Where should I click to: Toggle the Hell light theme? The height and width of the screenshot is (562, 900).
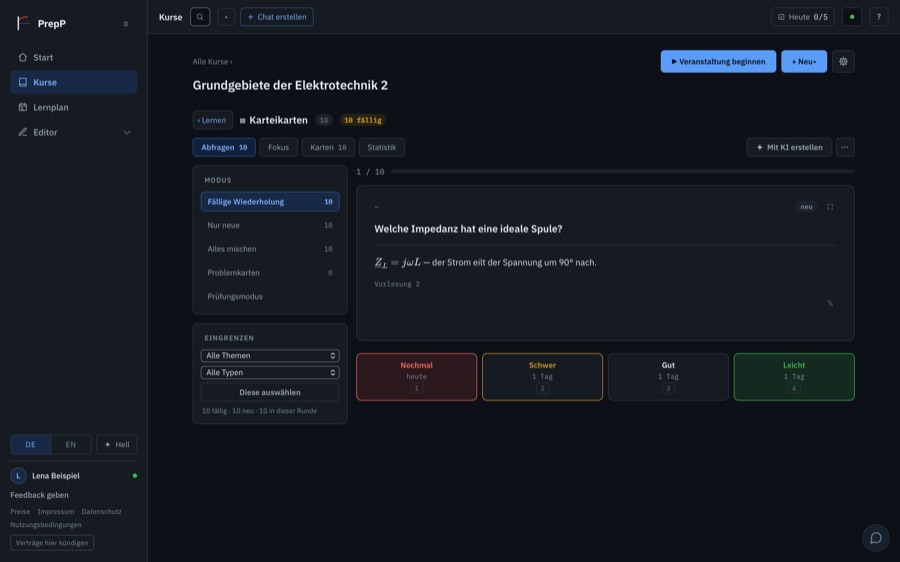[117, 444]
